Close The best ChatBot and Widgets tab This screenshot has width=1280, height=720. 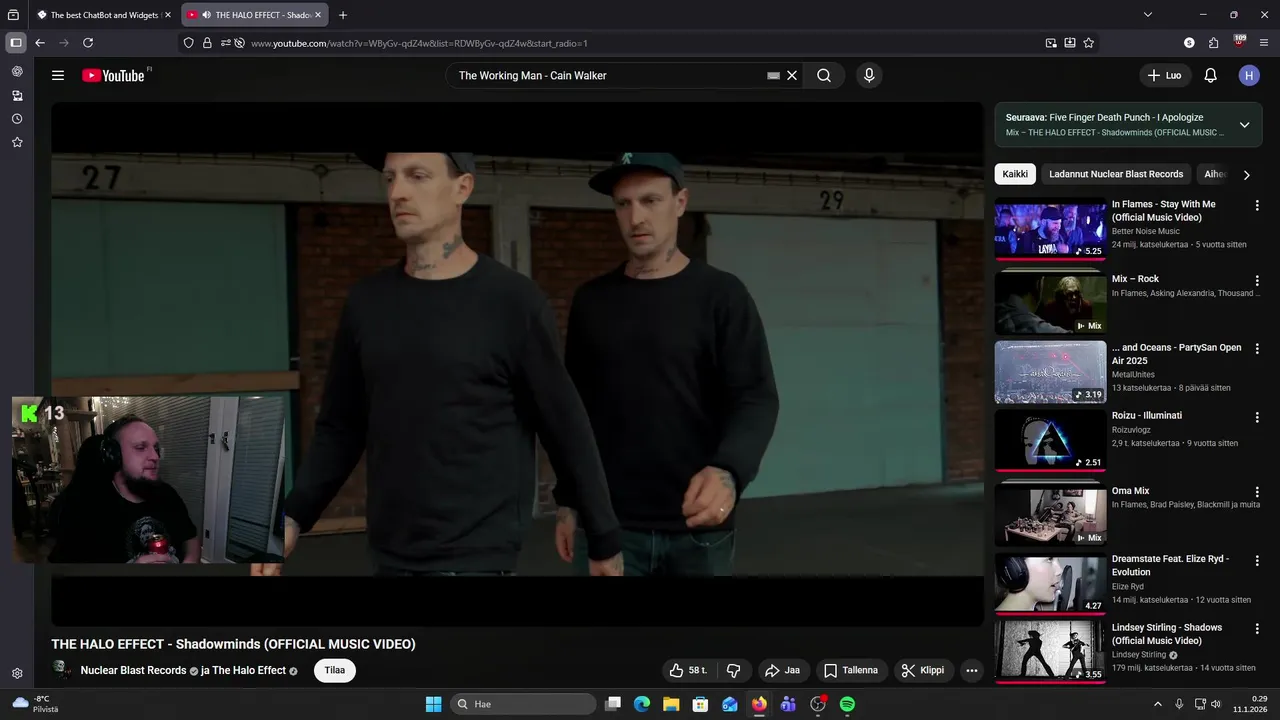click(x=166, y=15)
